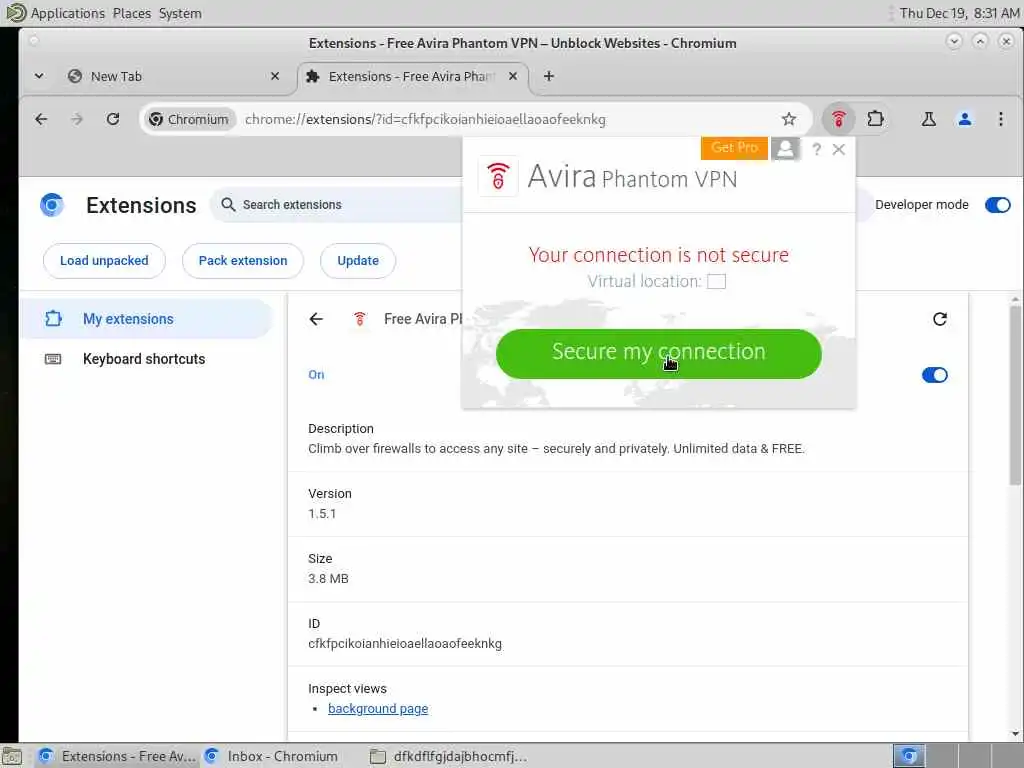Click the browser forward arrow
Image resolution: width=1024 pixels, height=768 pixels.
pyautogui.click(x=77, y=119)
